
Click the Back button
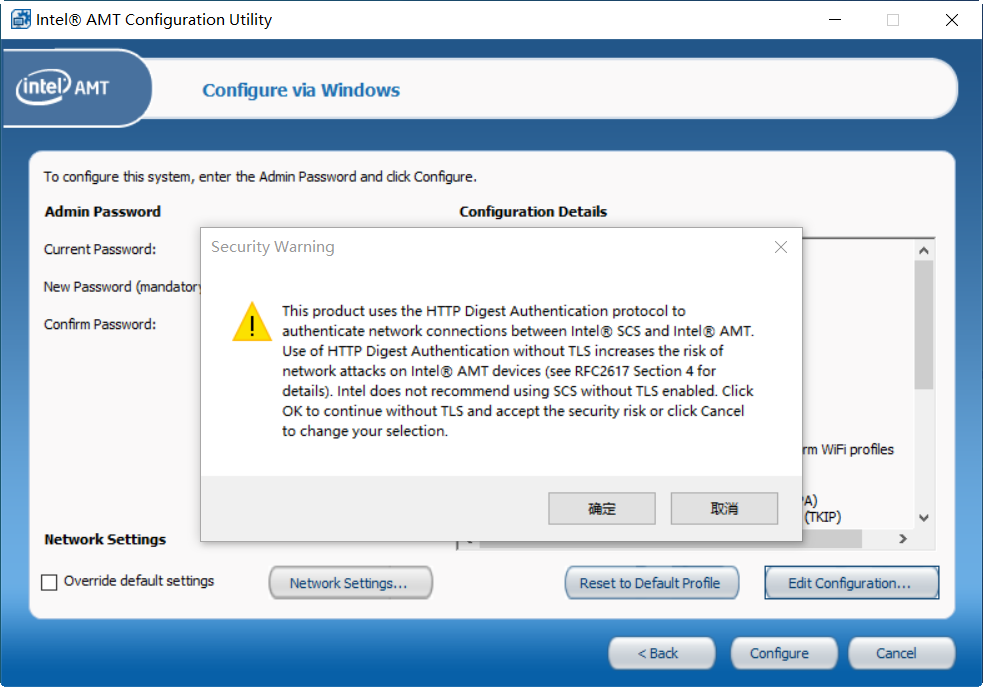pos(661,653)
